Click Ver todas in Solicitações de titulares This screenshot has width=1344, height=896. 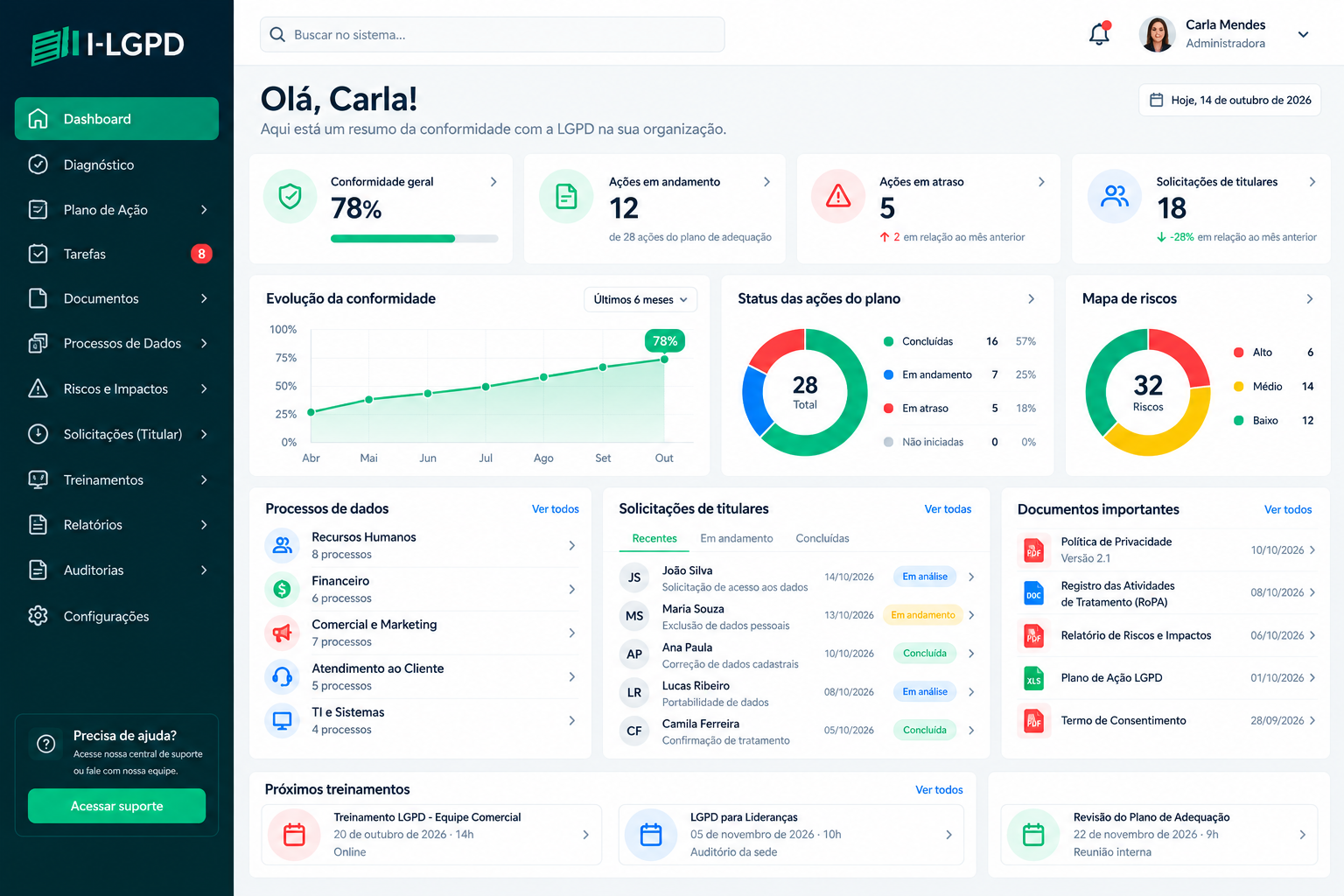click(x=948, y=509)
